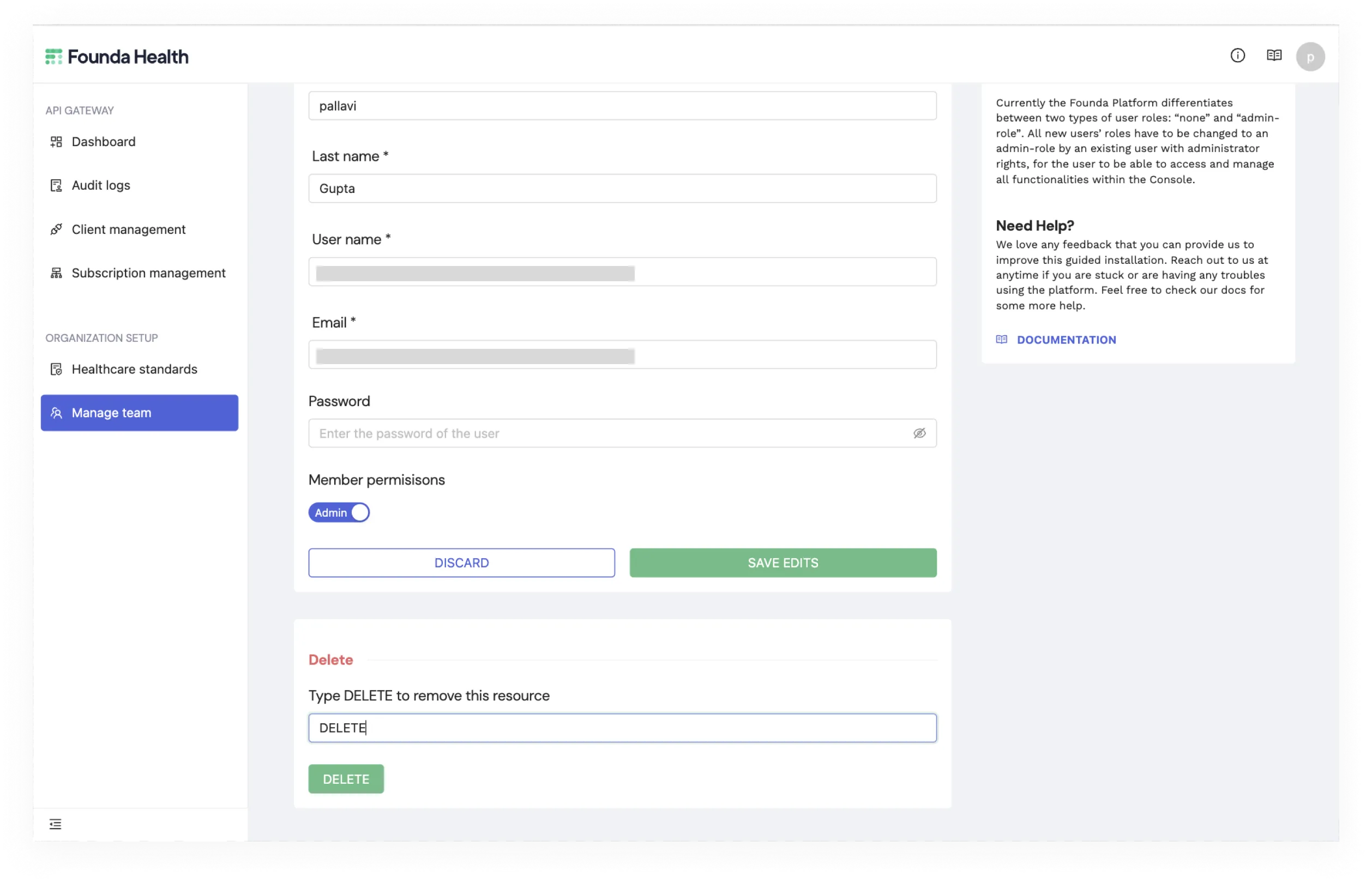
Task: Click the Email input field
Action: point(622,354)
